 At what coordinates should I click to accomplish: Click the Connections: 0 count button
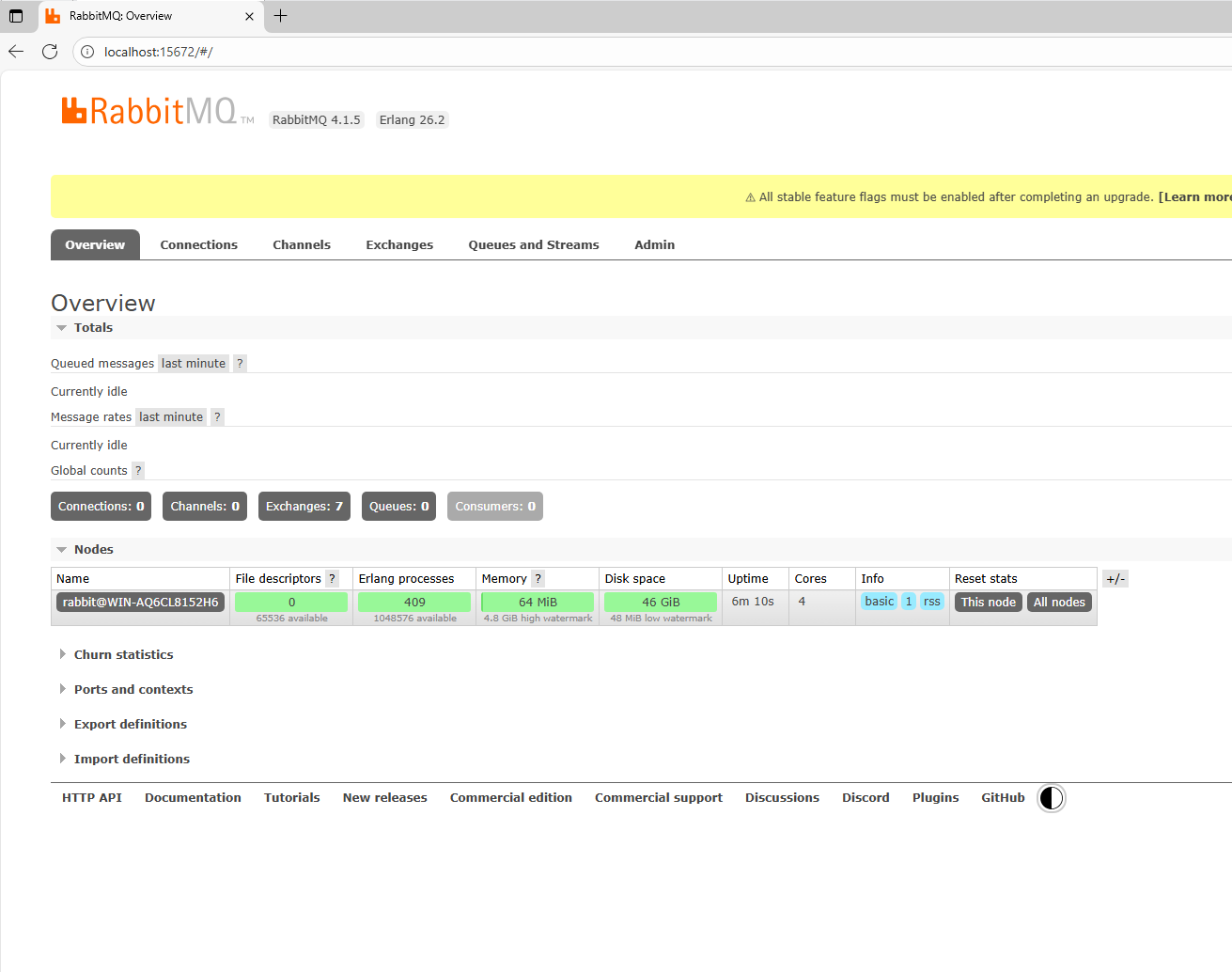[101, 507]
